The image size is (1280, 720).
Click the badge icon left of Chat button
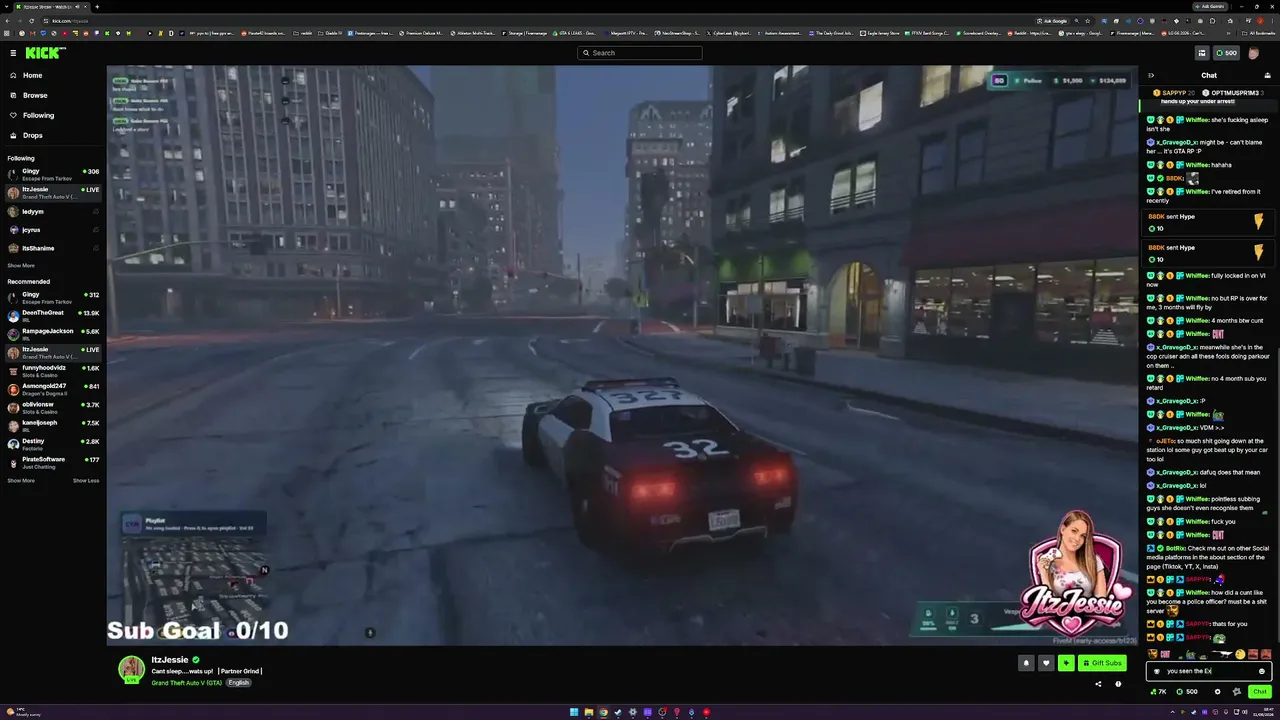click(1237, 691)
